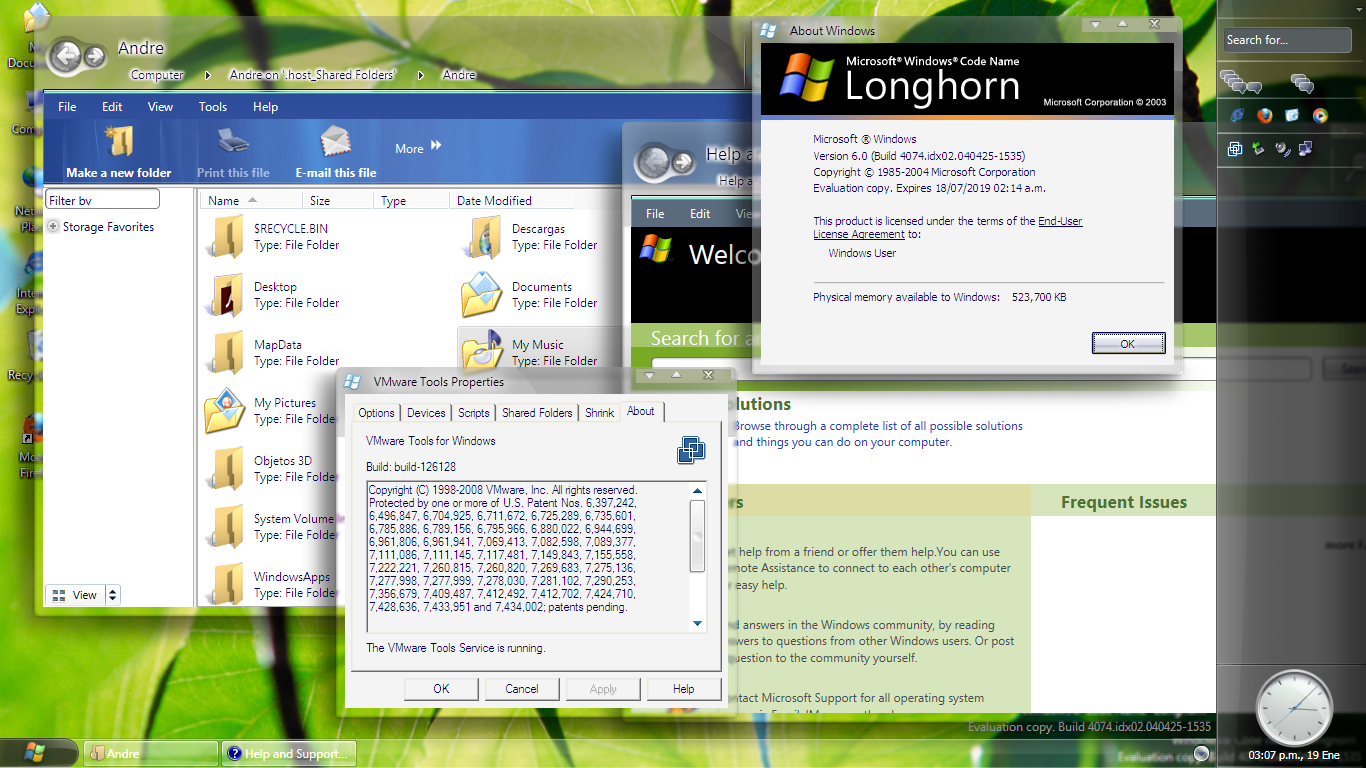This screenshot has width=1366, height=768.
Task: Open Windows Media Player from sidebar
Action: pos(1320,115)
